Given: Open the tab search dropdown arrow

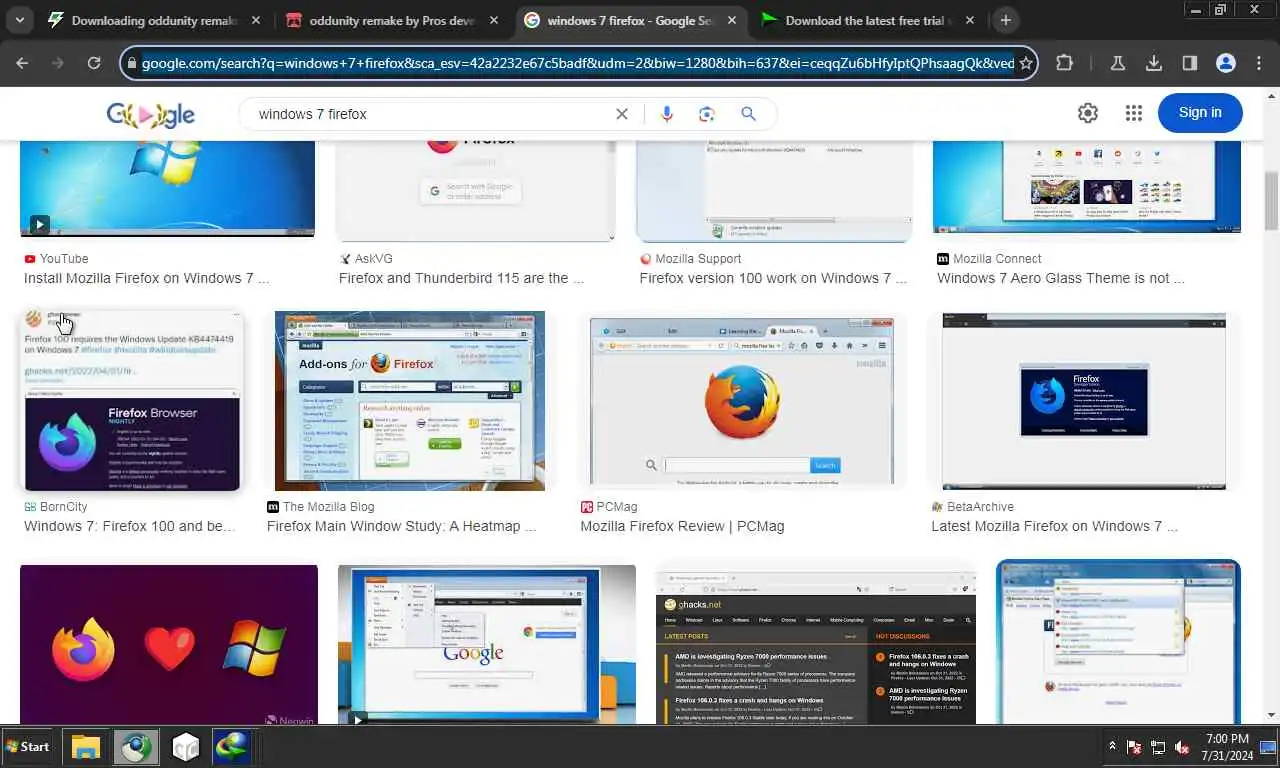Looking at the screenshot, I should click(x=19, y=20).
